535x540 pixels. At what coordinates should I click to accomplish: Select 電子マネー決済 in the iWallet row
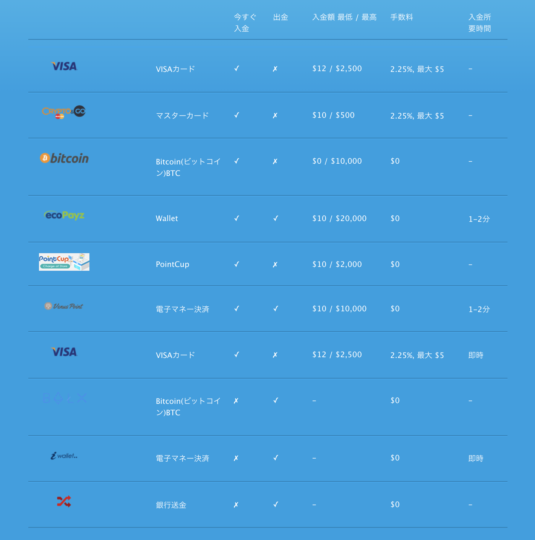point(182,458)
